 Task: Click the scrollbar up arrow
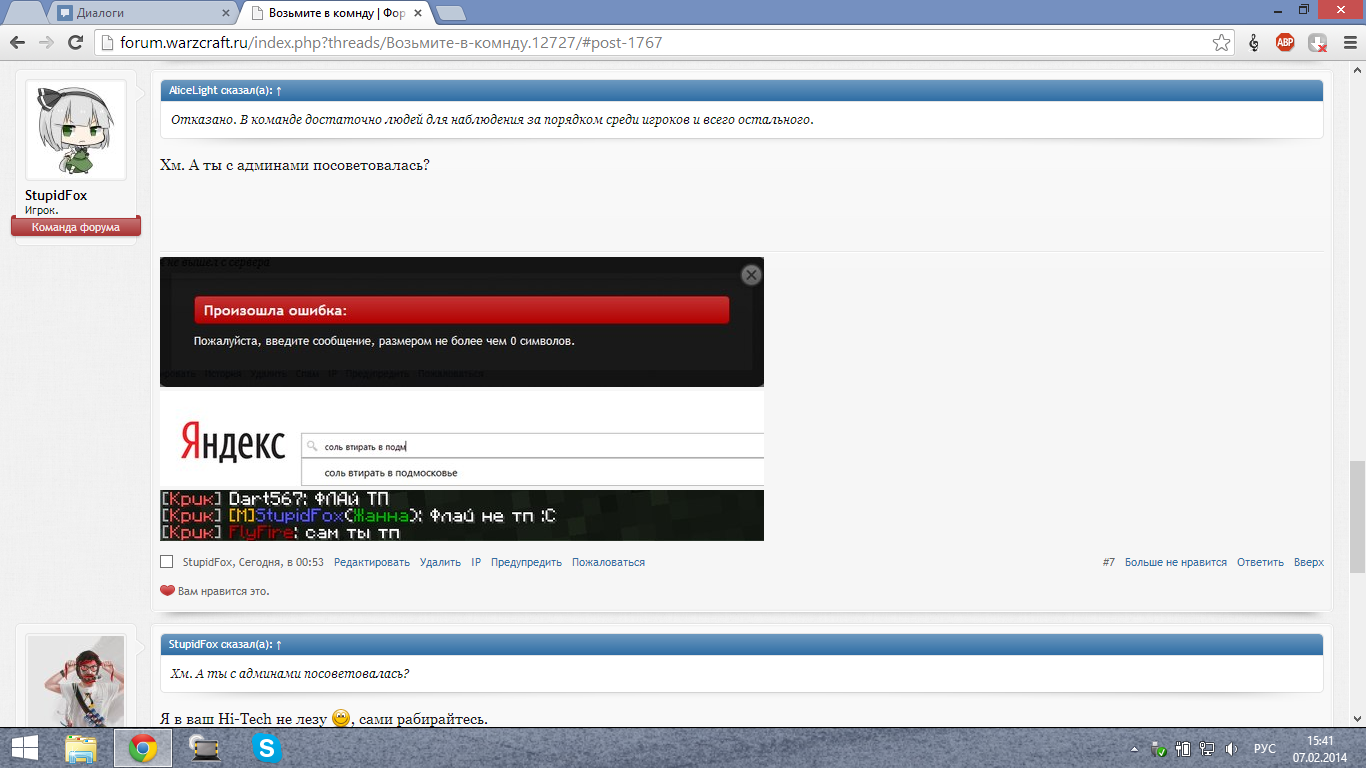click(1357, 70)
